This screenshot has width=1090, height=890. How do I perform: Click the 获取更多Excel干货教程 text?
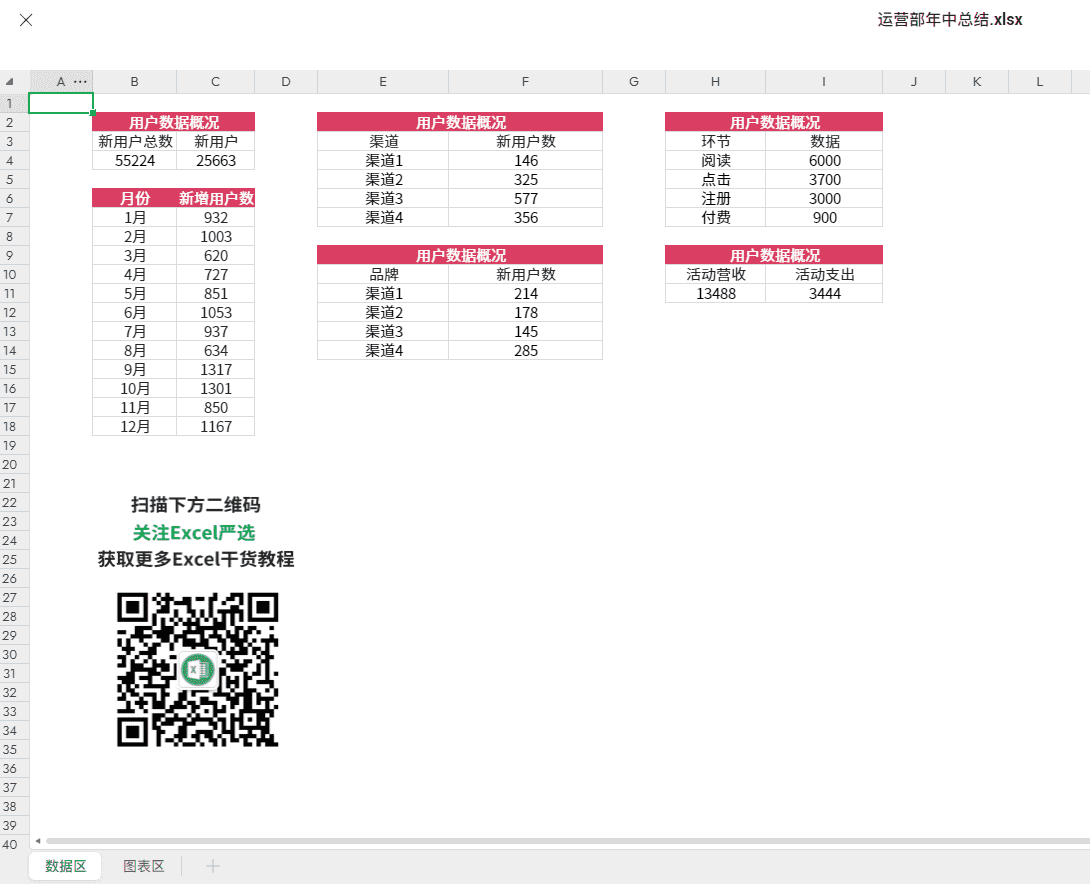[196, 559]
